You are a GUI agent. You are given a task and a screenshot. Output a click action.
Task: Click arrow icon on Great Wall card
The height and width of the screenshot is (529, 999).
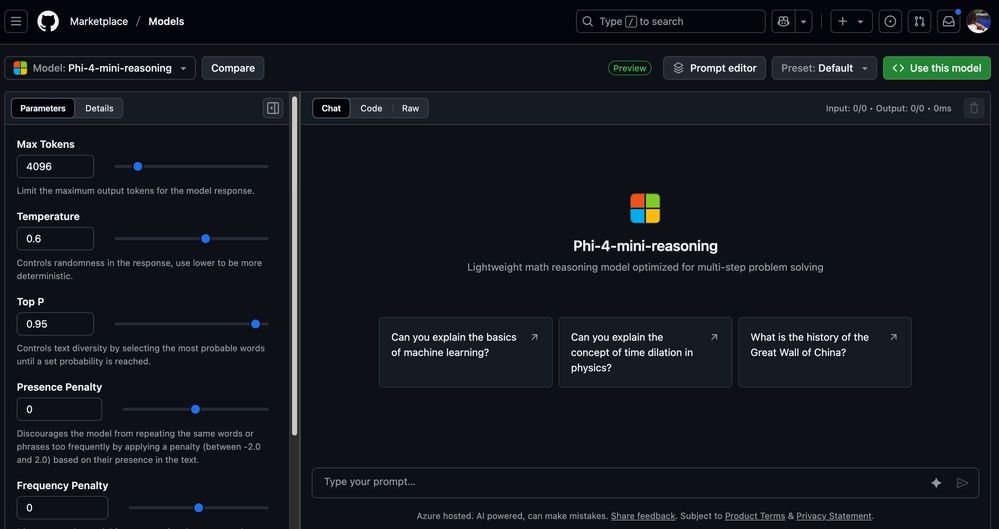(894, 337)
